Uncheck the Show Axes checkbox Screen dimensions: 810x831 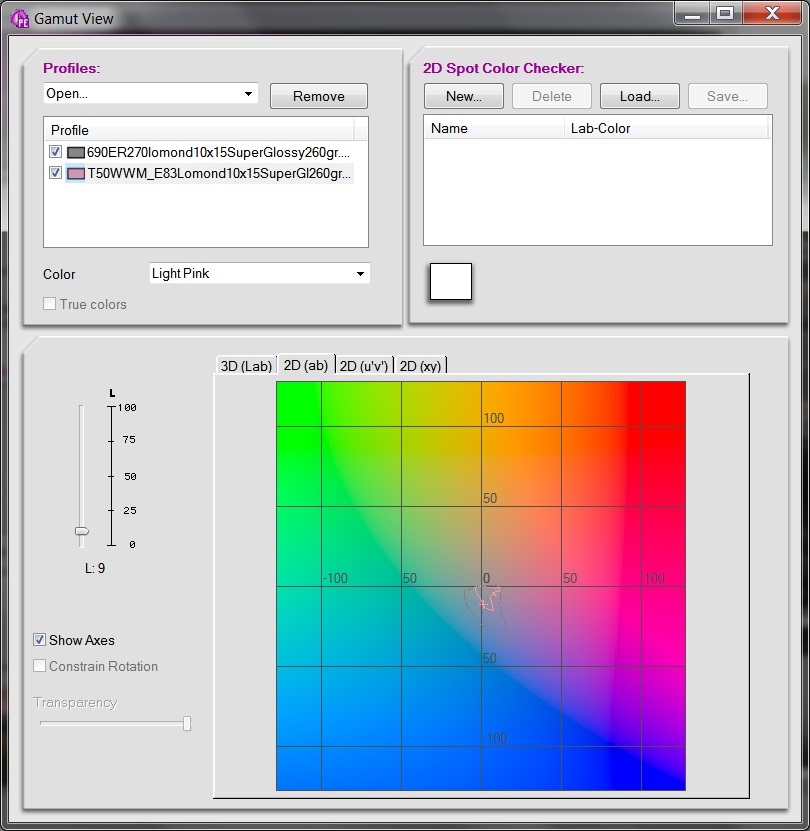[39, 640]
